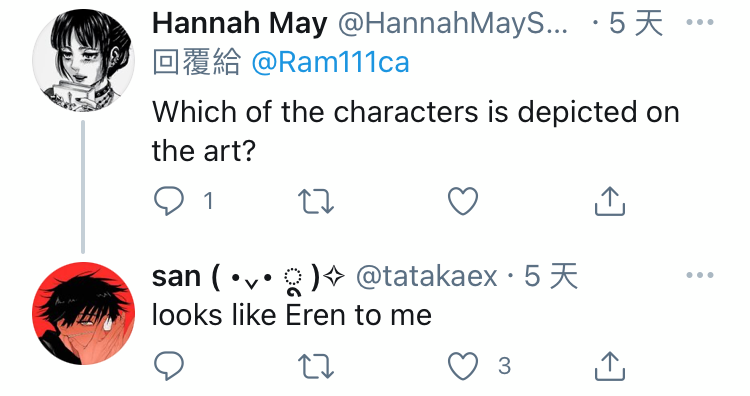Open the @tatakaex handle
This screenshot has height=396, width=750.
coord(427,276)
